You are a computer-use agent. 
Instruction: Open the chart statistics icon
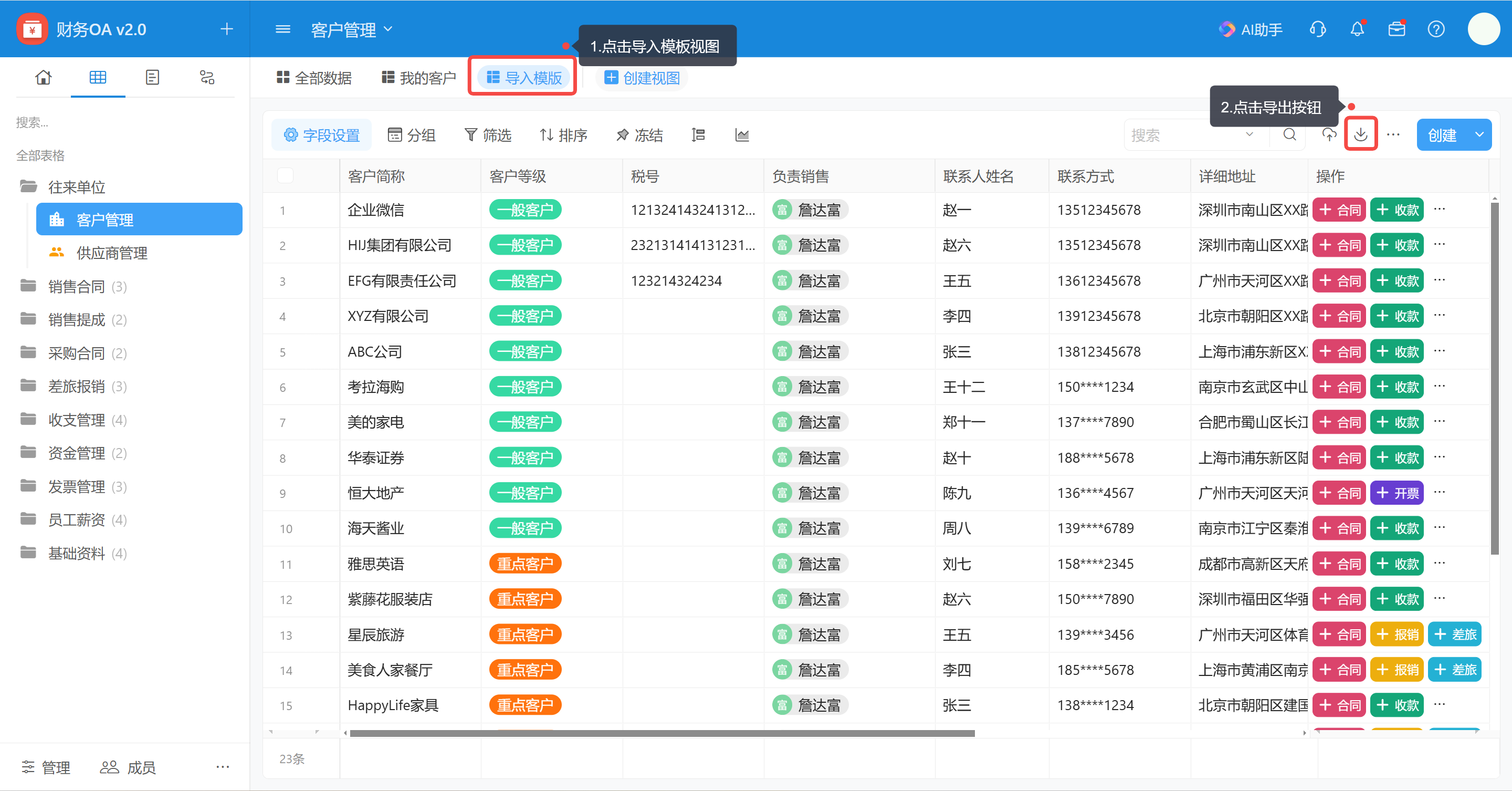[742, 135]
